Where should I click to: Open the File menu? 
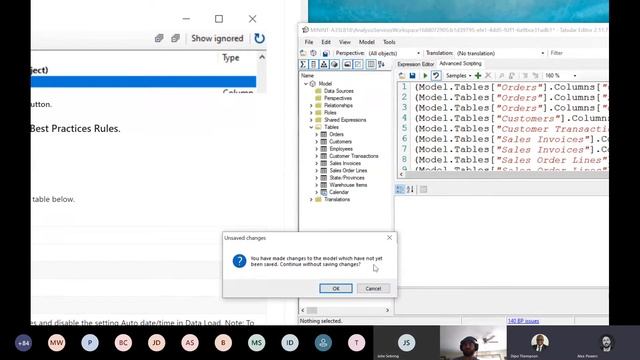click(309, 42)
